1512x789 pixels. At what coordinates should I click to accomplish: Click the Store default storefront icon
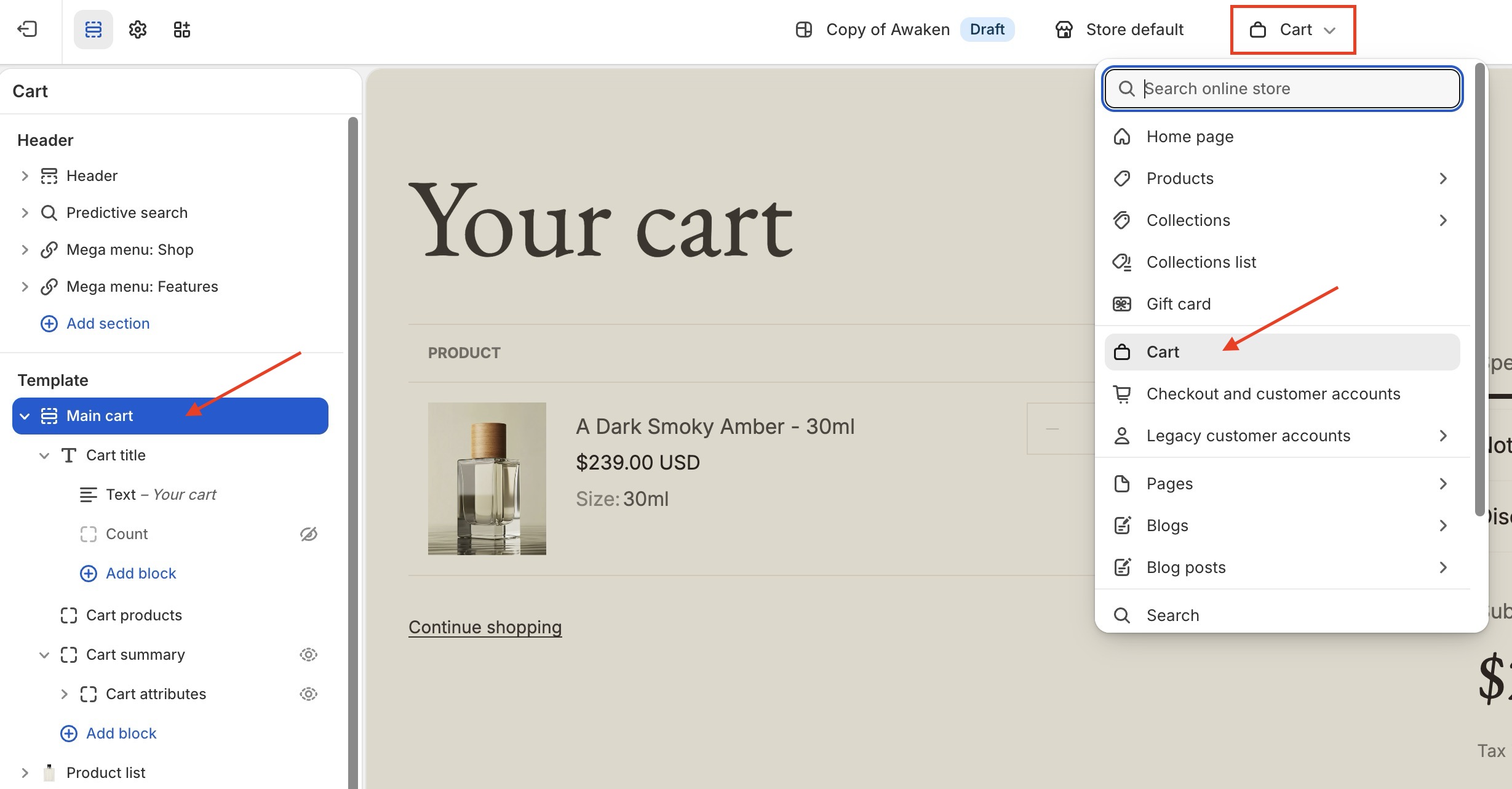[x=1064, y=30]
